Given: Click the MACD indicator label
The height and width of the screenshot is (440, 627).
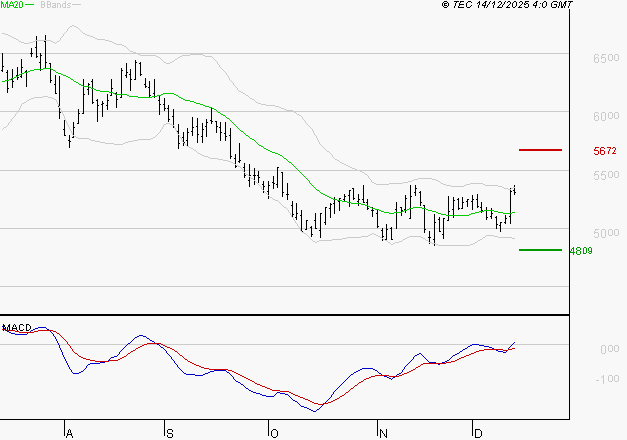Looking at the screenshot, I should coord(17,328).
